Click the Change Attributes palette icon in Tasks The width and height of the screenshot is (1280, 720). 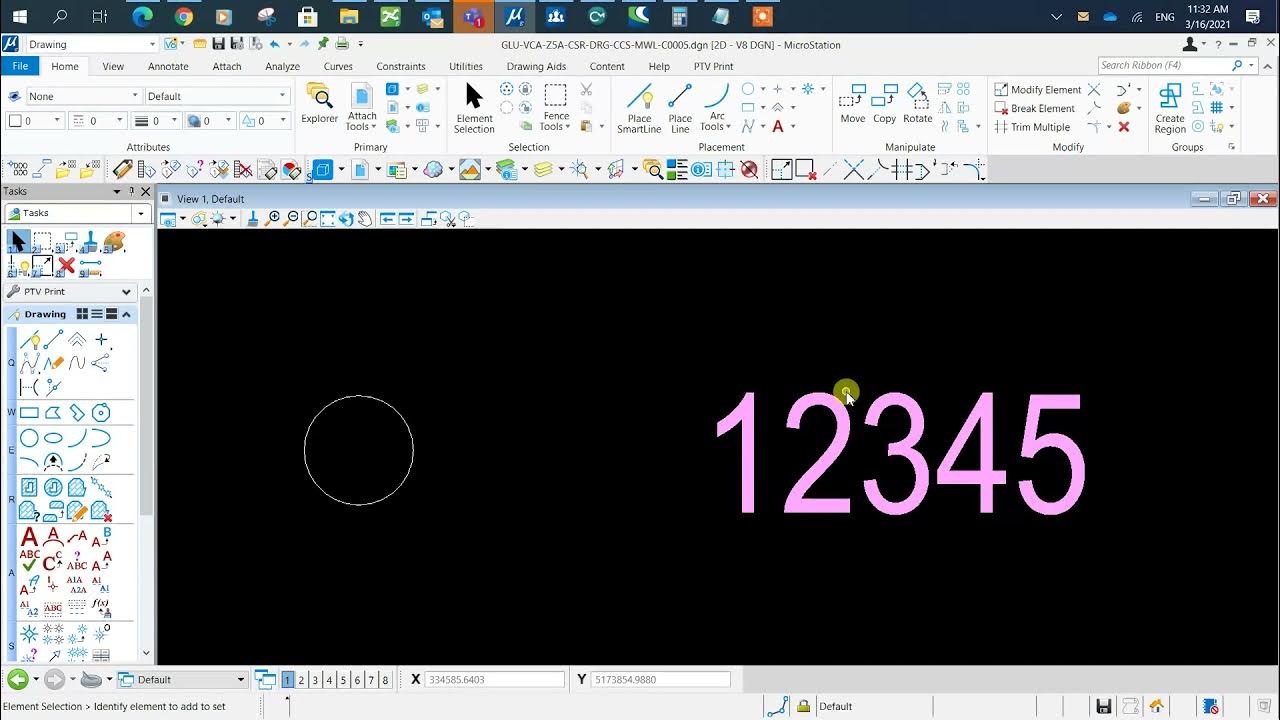[x=114, y=242]
